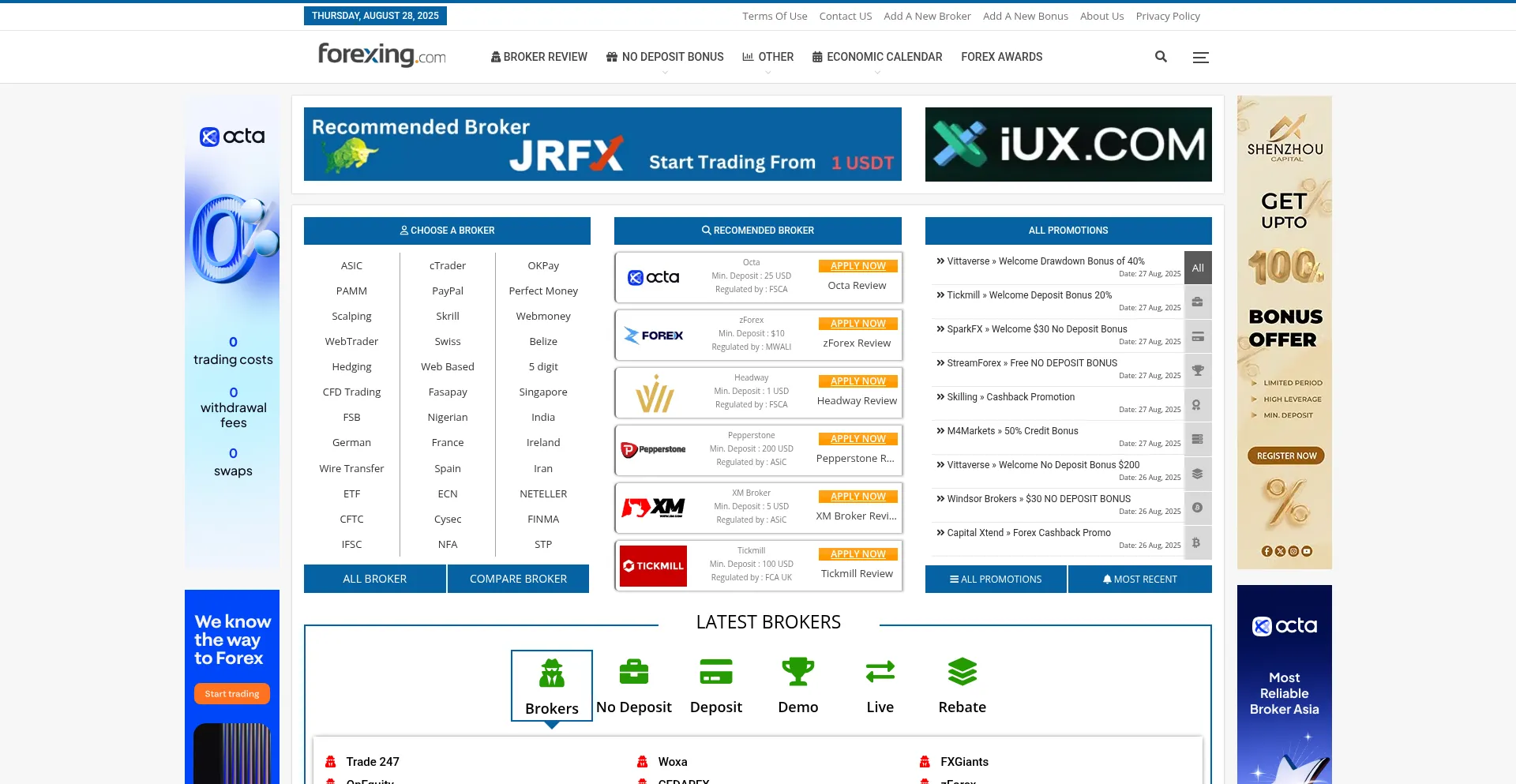Click the Headway broker logo
The height and width of the screenshot is (784, 1516).
pos(653,393)
